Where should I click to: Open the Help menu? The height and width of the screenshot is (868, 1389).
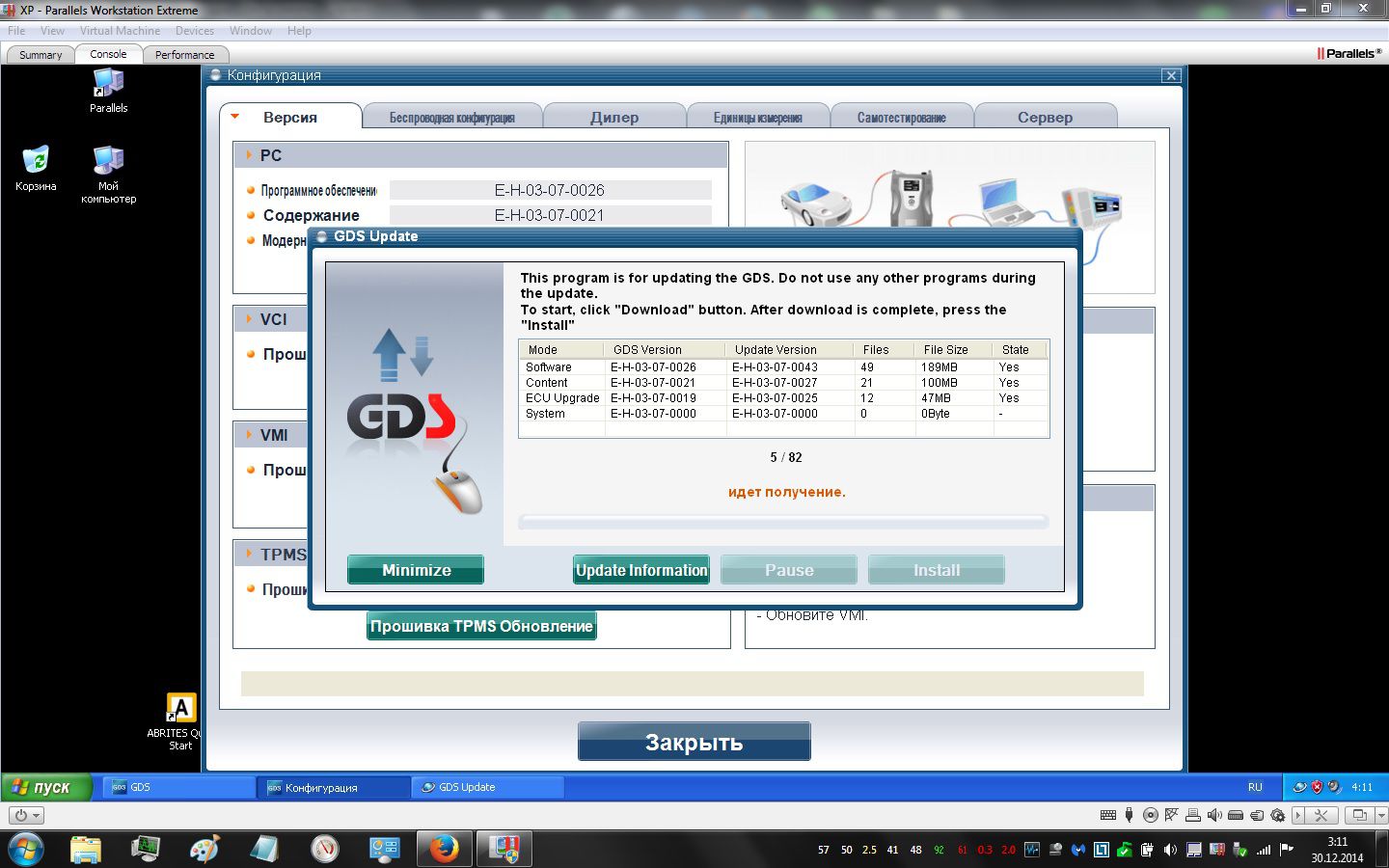click(x=299, y=31)
